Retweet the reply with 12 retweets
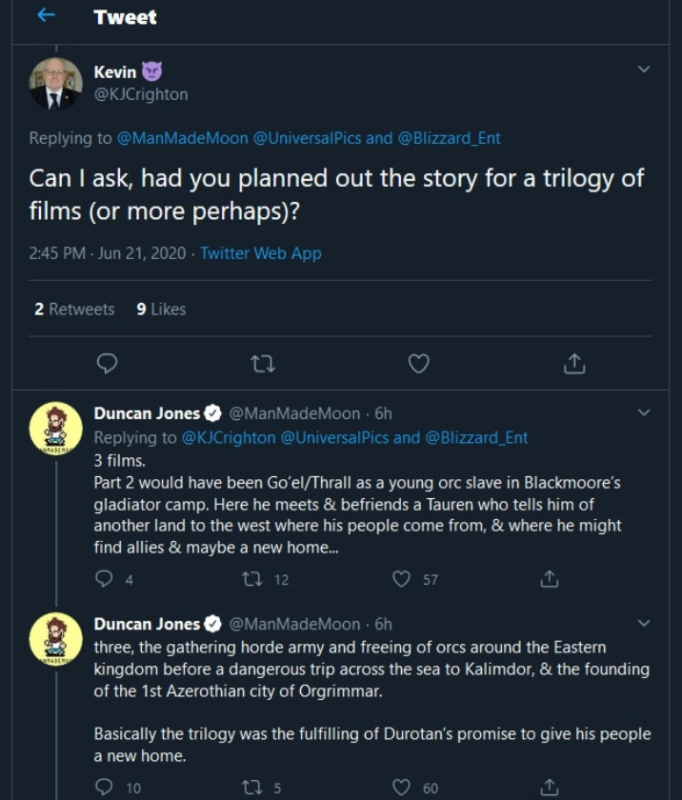Viewport: 682px width, 800px height. [x=254, y=578]
